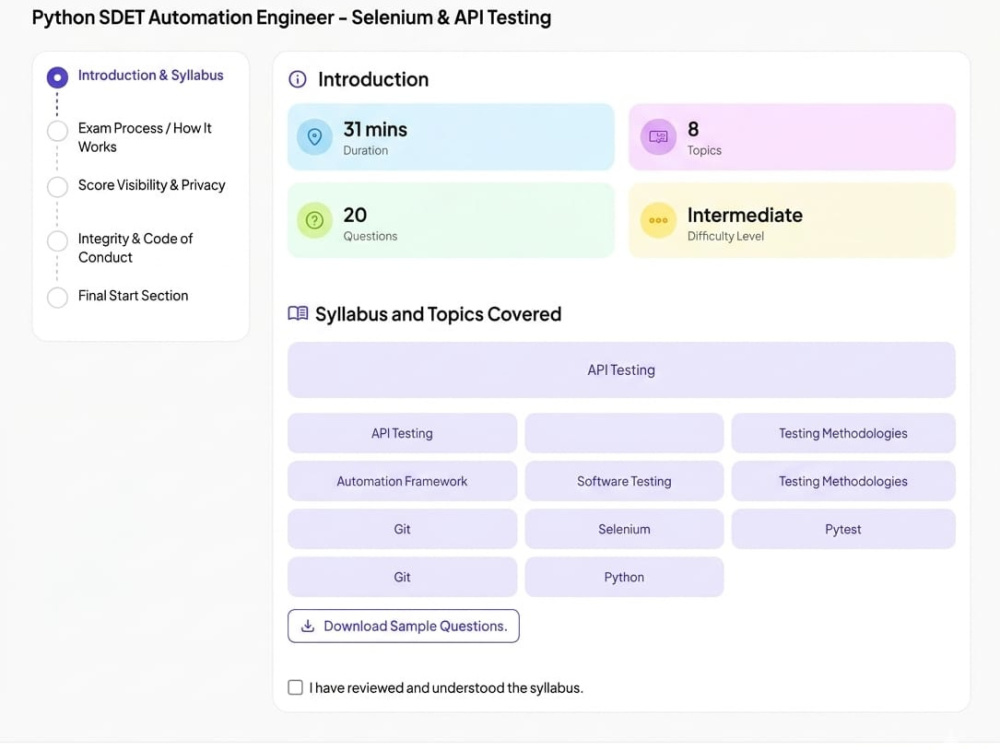Click the purple Topics presentation icon
The width and height of the screenshot is (1000, 750).
pos(658,136)
